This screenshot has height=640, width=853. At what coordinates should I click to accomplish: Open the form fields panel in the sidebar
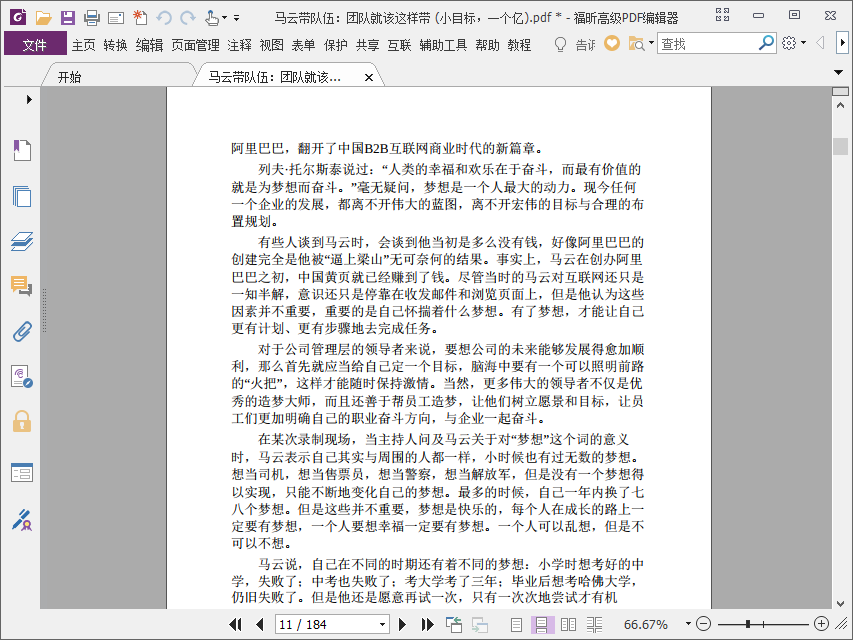pos(22,472)
